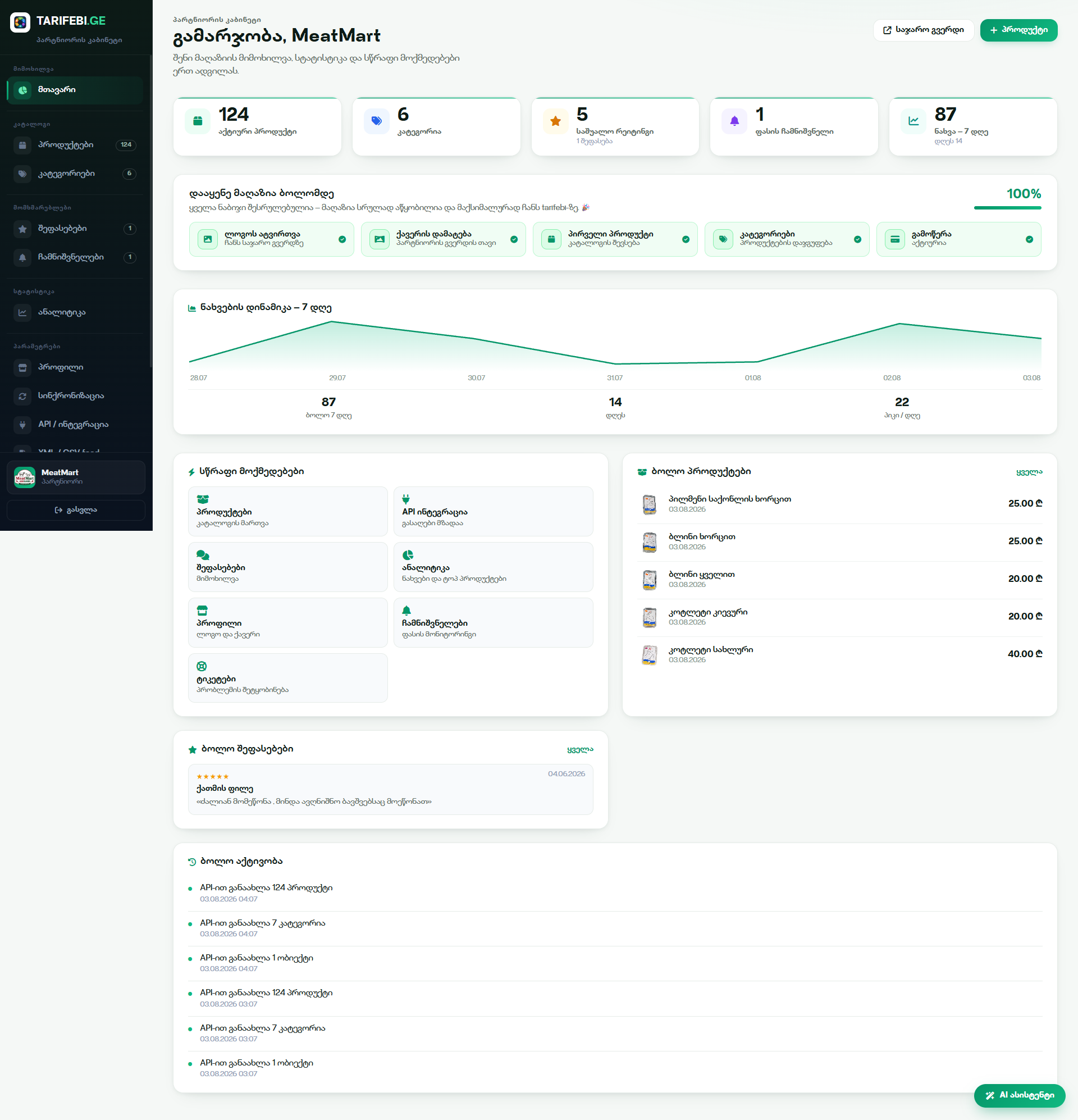1078x1120 pixels.
Task: Click ყველა link in ბოლო პროდუქტები panel
Action: click(x=1029, y=472)
